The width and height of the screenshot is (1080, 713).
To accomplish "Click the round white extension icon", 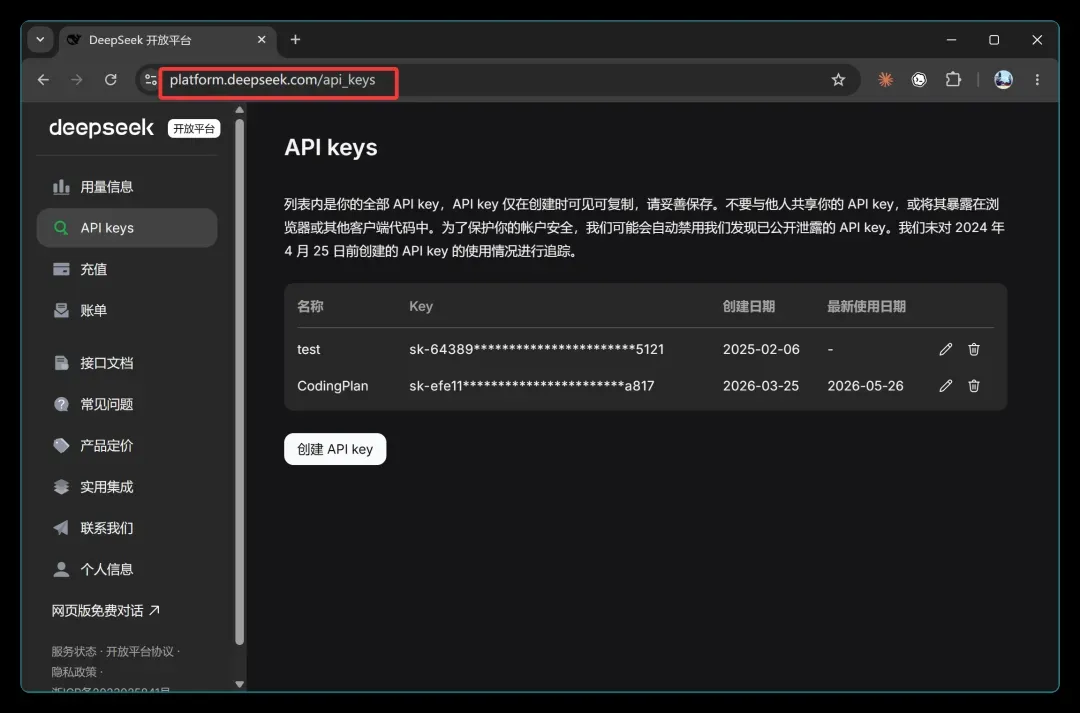I will click(919, 80).
